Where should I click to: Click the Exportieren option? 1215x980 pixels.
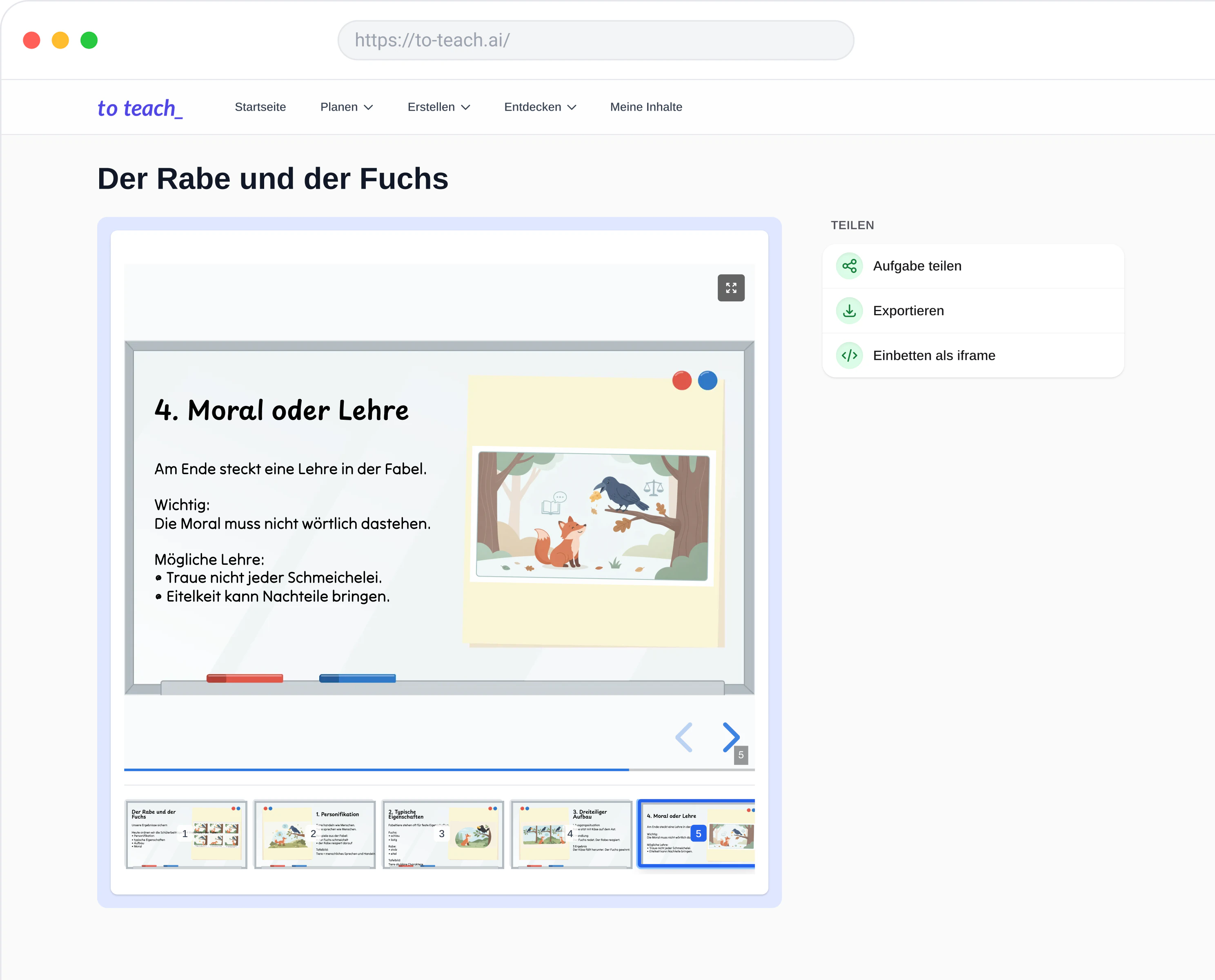[973, 310]
